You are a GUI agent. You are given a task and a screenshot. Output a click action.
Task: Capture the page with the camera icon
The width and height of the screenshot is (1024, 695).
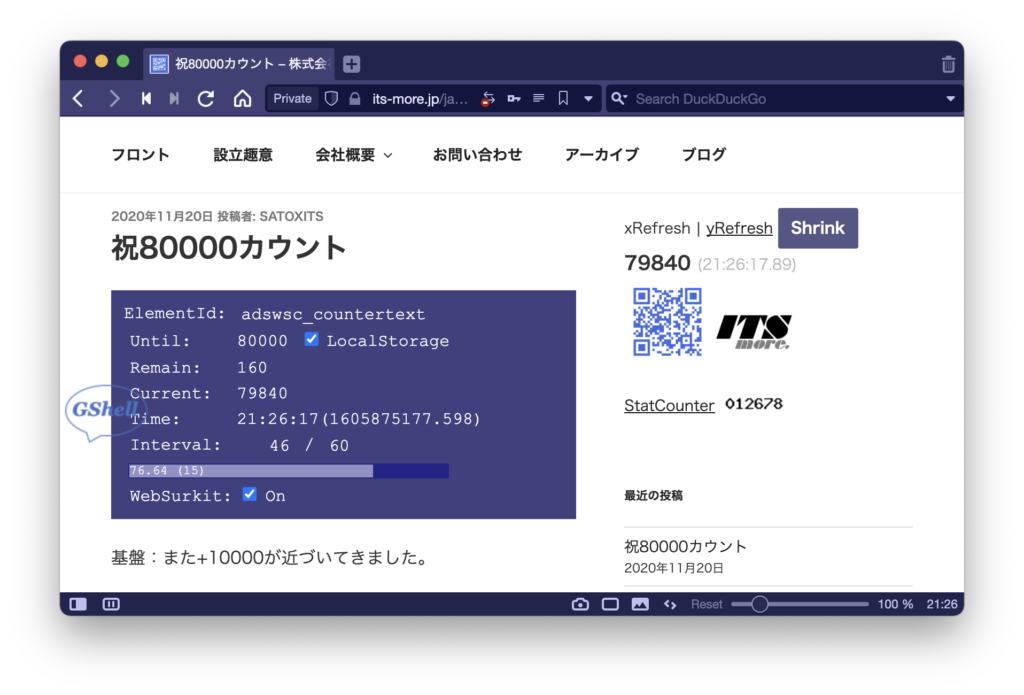(580, 604)
